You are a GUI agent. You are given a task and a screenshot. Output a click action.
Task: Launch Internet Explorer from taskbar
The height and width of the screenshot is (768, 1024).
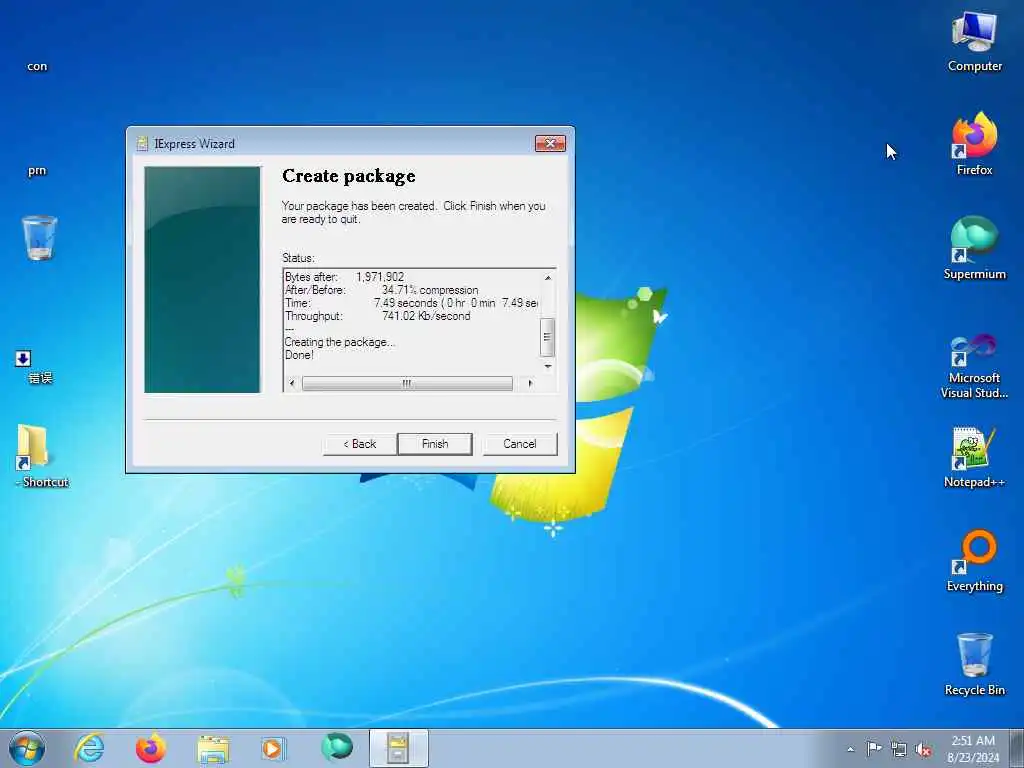[89, 748]
